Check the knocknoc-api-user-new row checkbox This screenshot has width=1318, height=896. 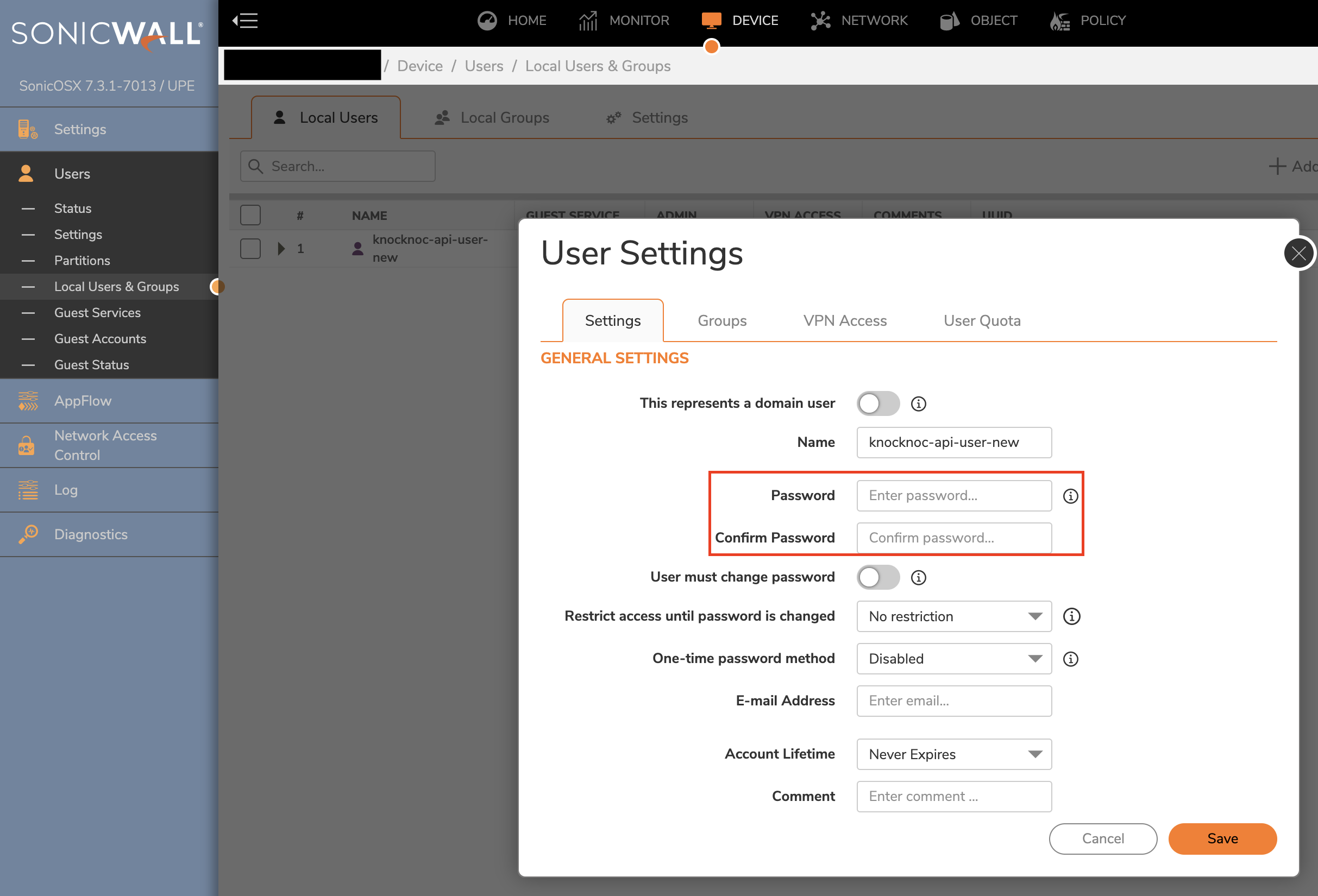click(250, 248)
